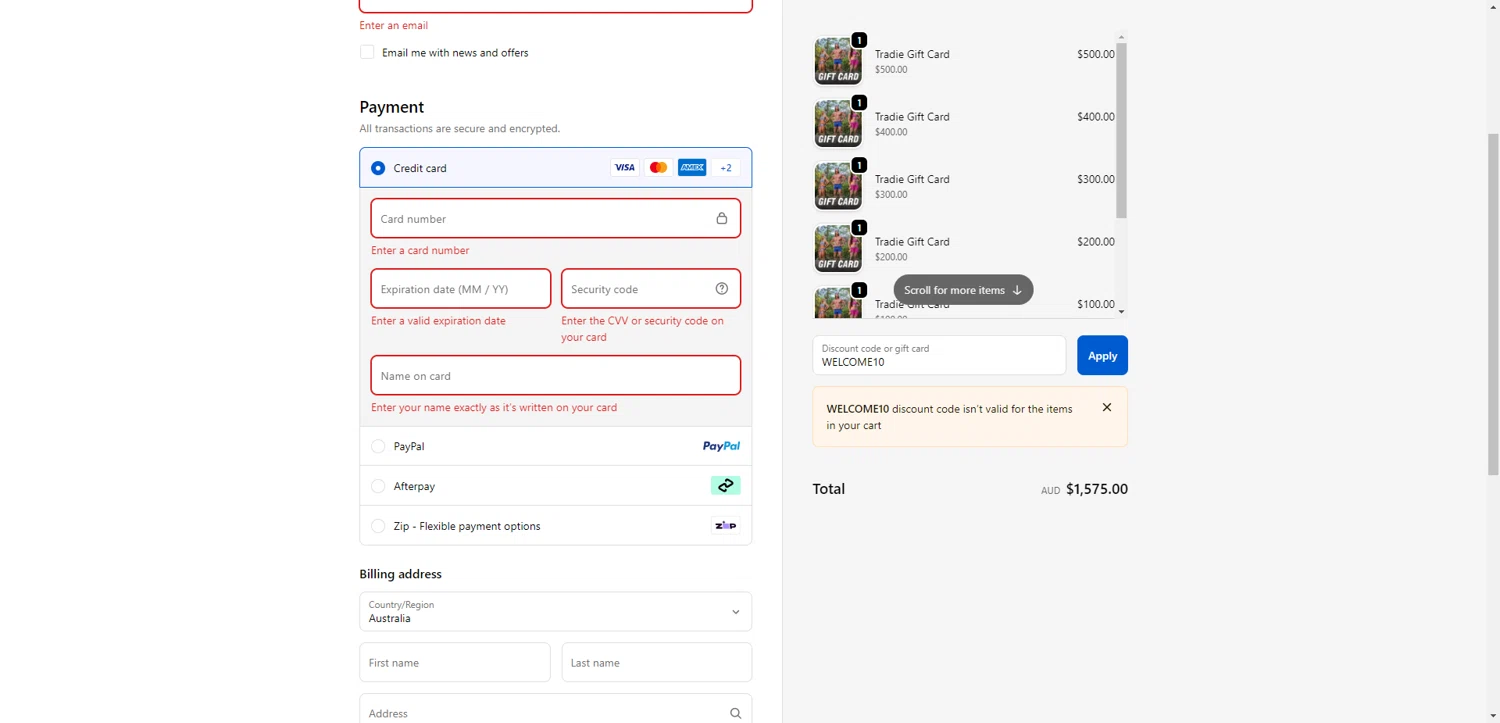1500x723 pixels.
Task: Show the +2 additional card brands
Action: 726,168
